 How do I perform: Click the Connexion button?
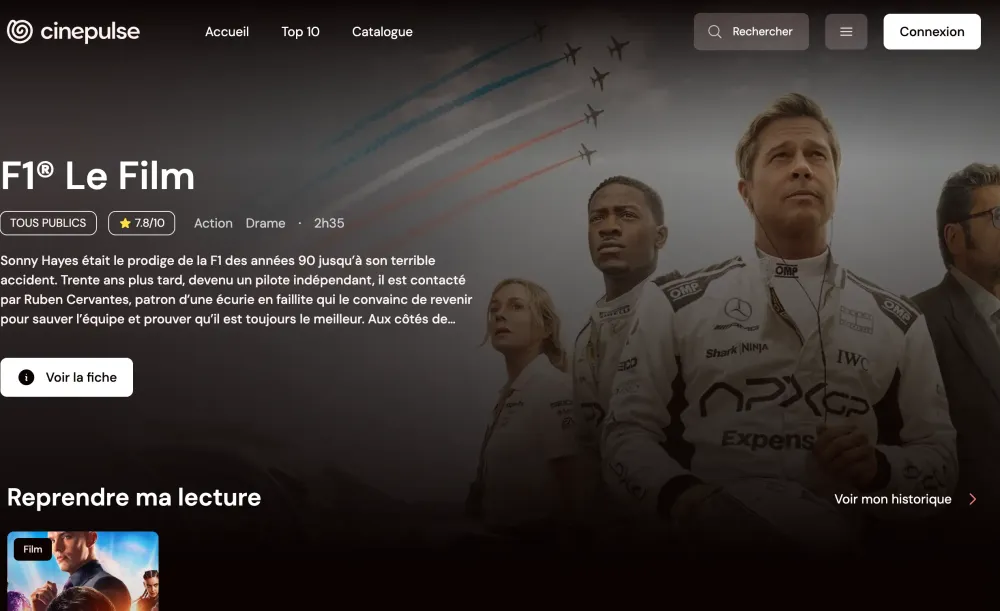[932, 32]
